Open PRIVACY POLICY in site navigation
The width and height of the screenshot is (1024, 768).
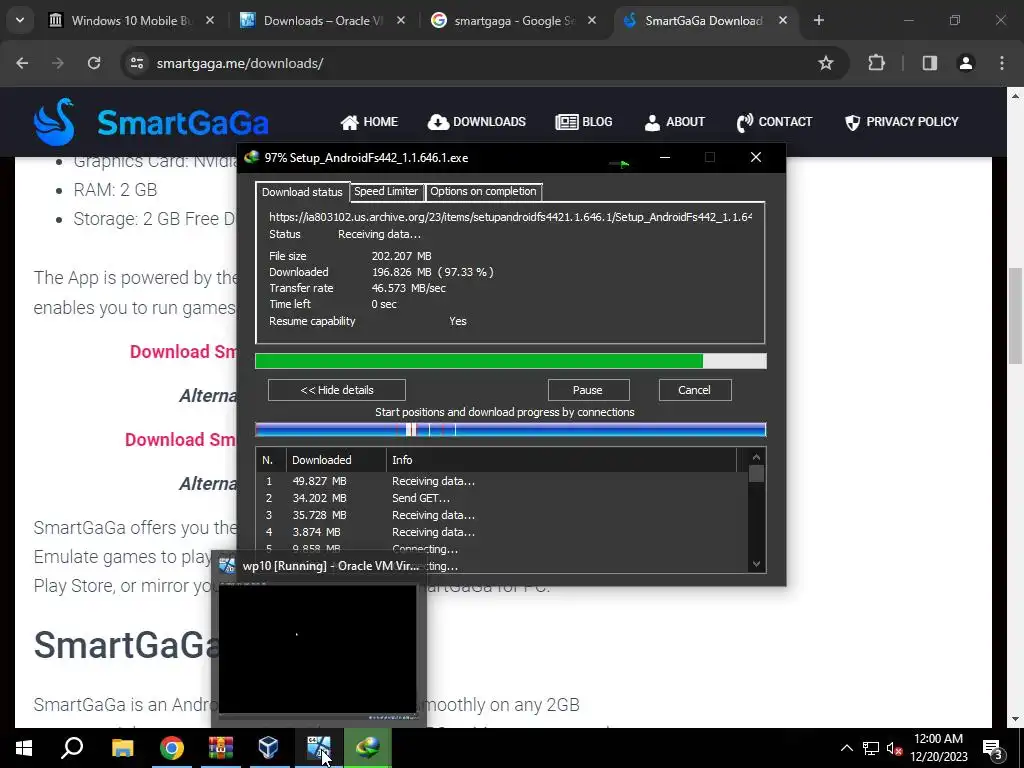(902, 122)
